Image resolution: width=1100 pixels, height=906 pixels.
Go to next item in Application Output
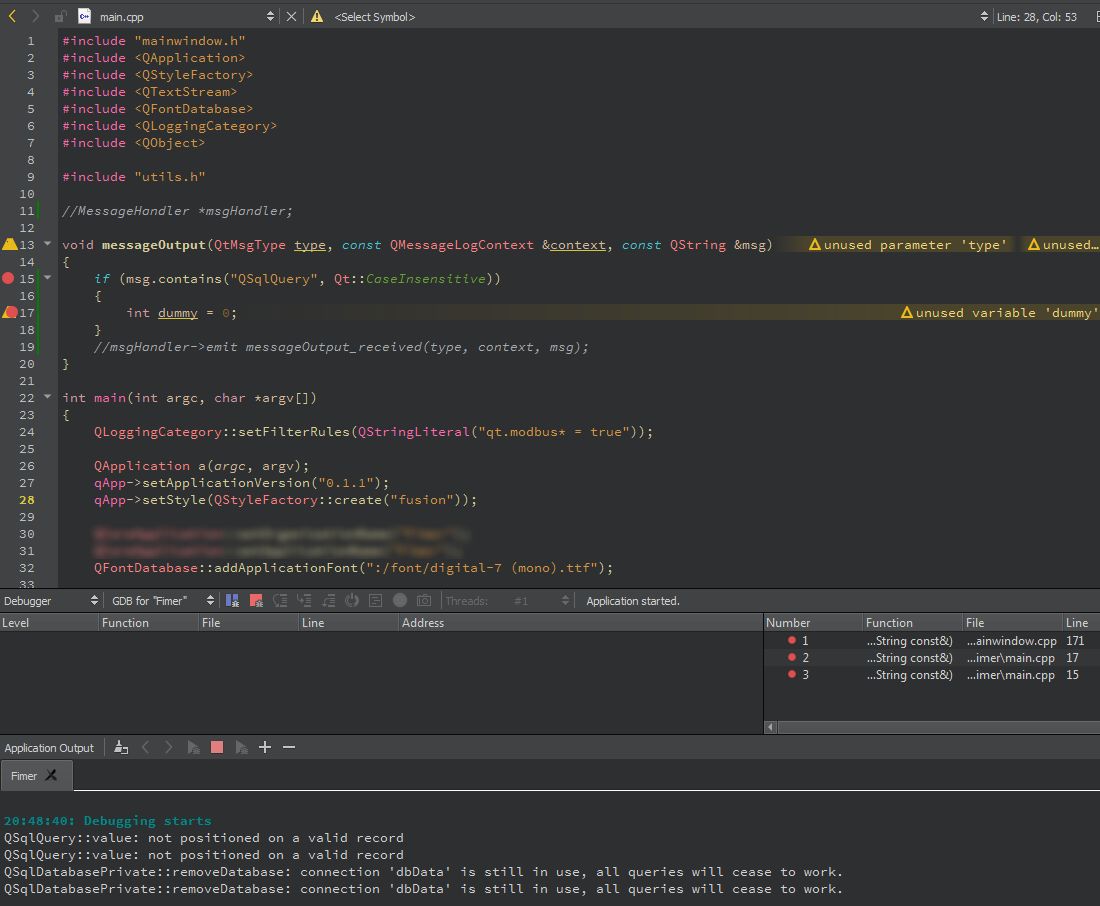point(168,747)
